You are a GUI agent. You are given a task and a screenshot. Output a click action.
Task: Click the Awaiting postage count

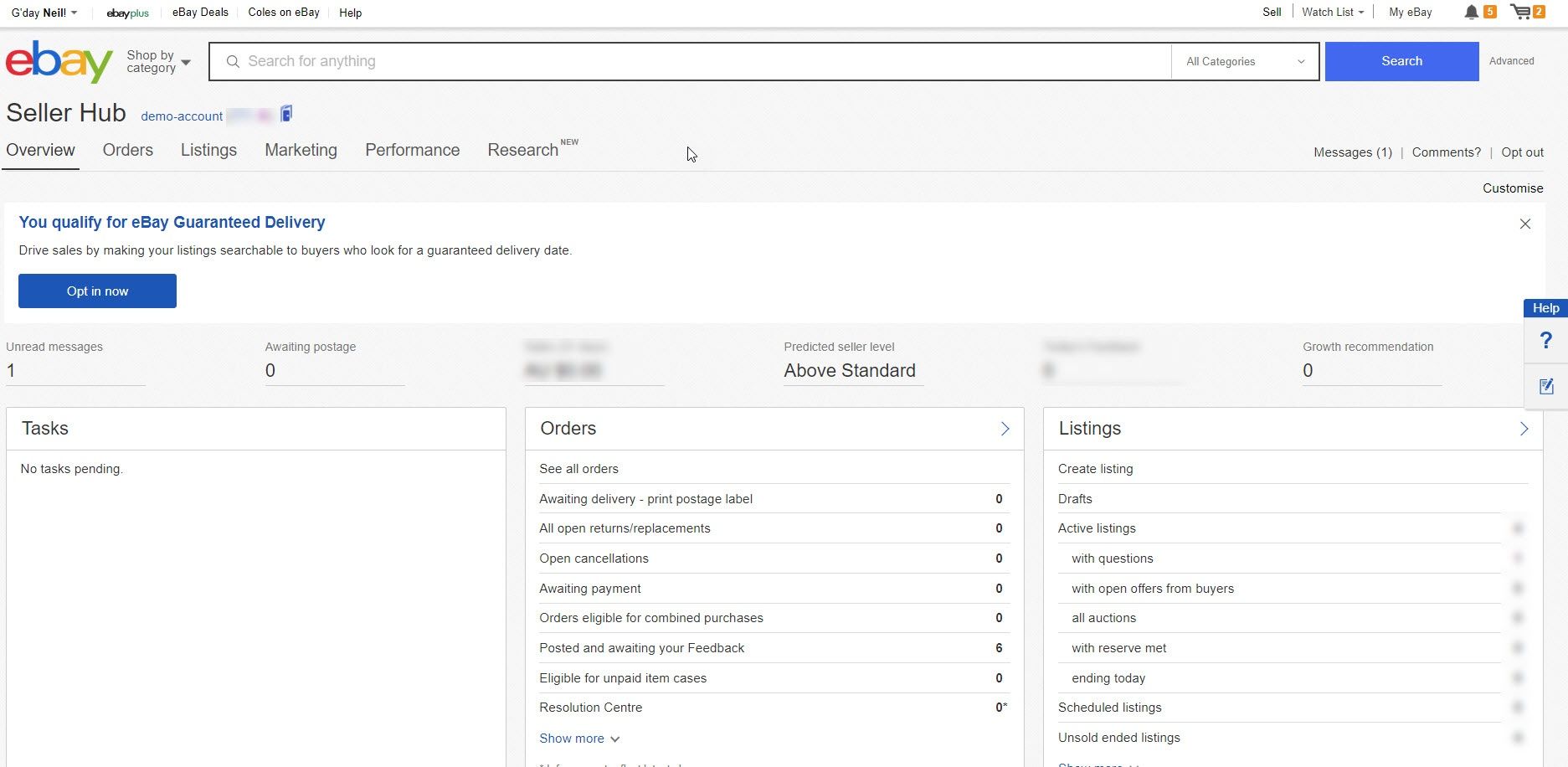(270, 370)
